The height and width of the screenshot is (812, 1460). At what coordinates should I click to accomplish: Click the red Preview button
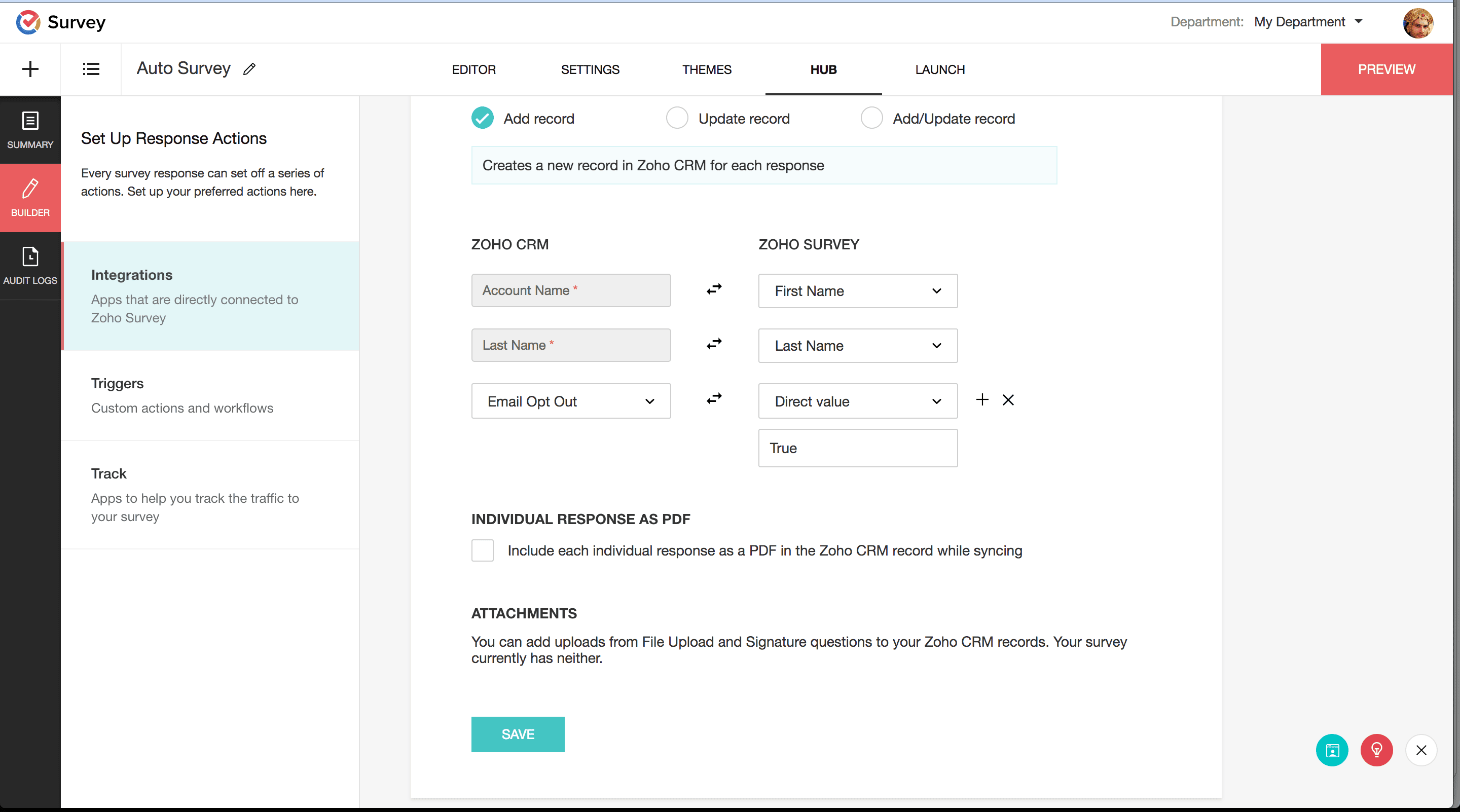click(1386, 69)
